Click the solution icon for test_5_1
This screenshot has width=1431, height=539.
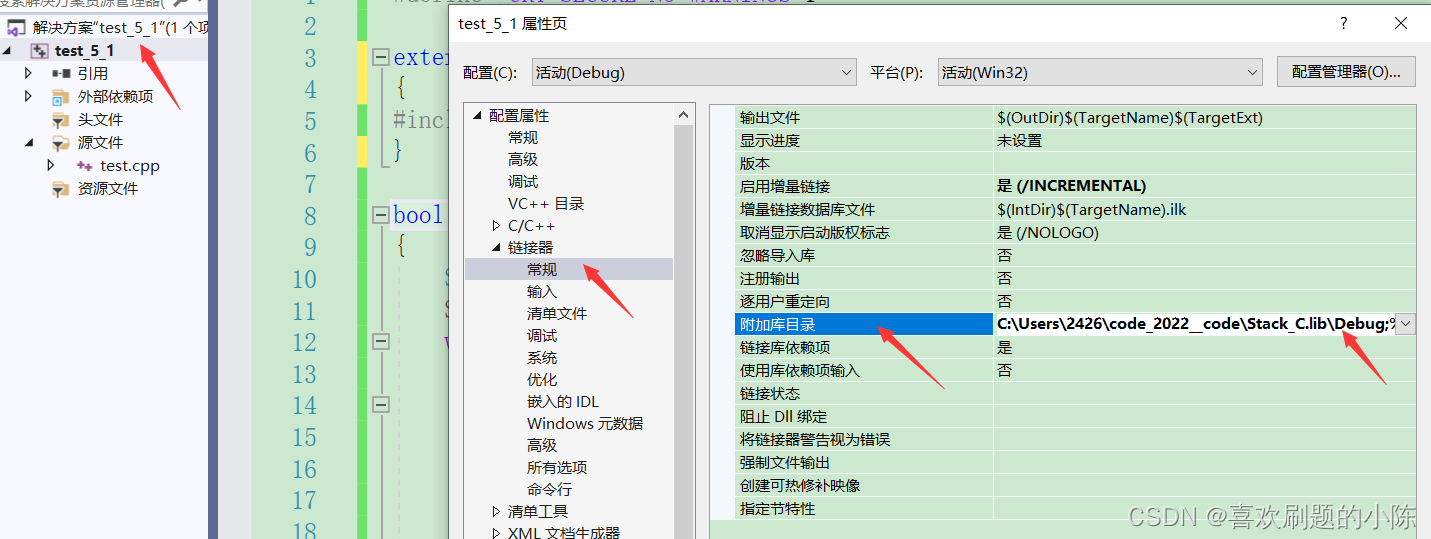click(16, 28)
